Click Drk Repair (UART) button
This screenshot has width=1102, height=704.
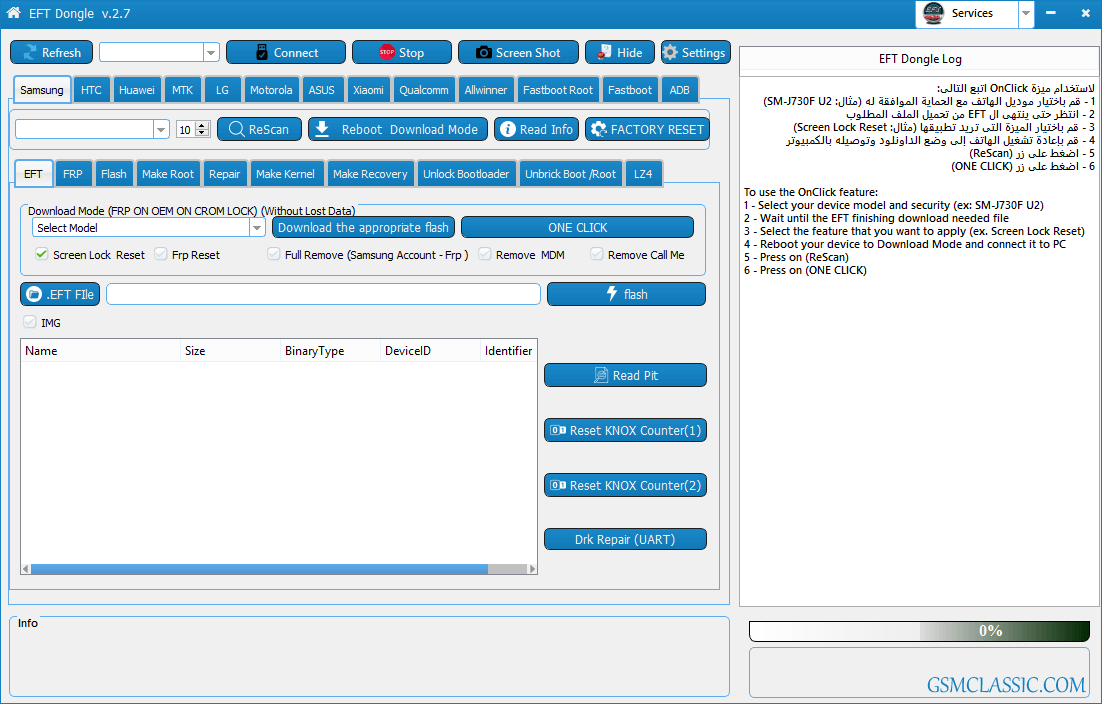[x=625, y=540]
